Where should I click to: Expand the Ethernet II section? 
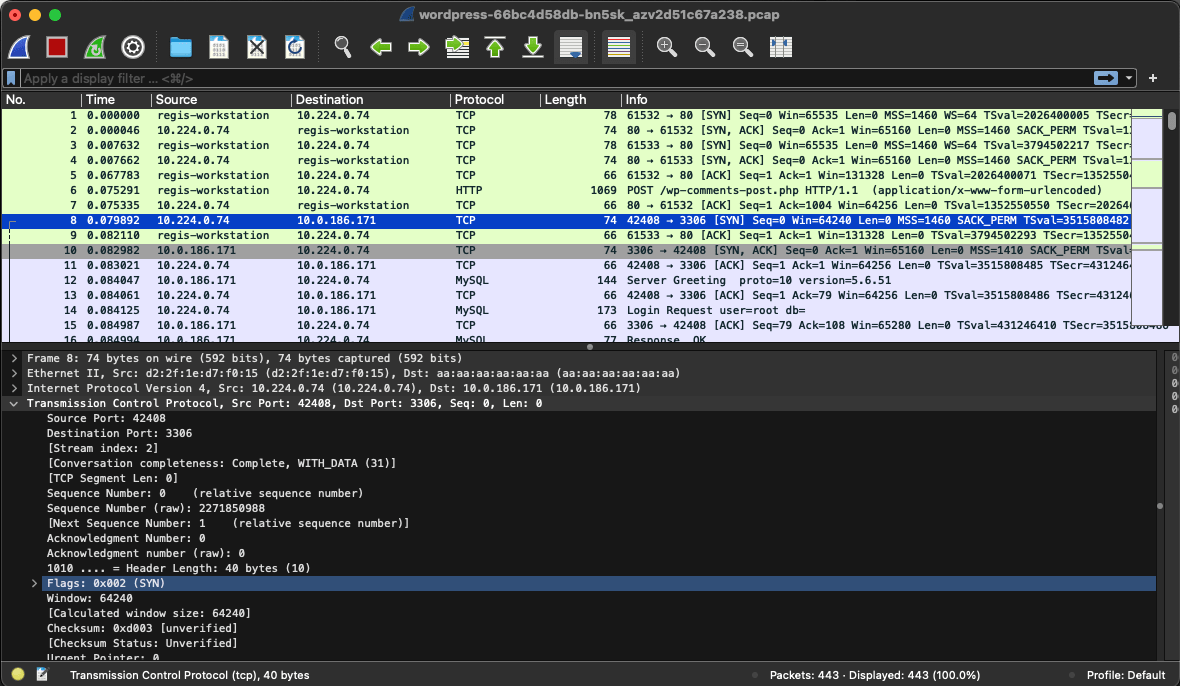point(14,373)
